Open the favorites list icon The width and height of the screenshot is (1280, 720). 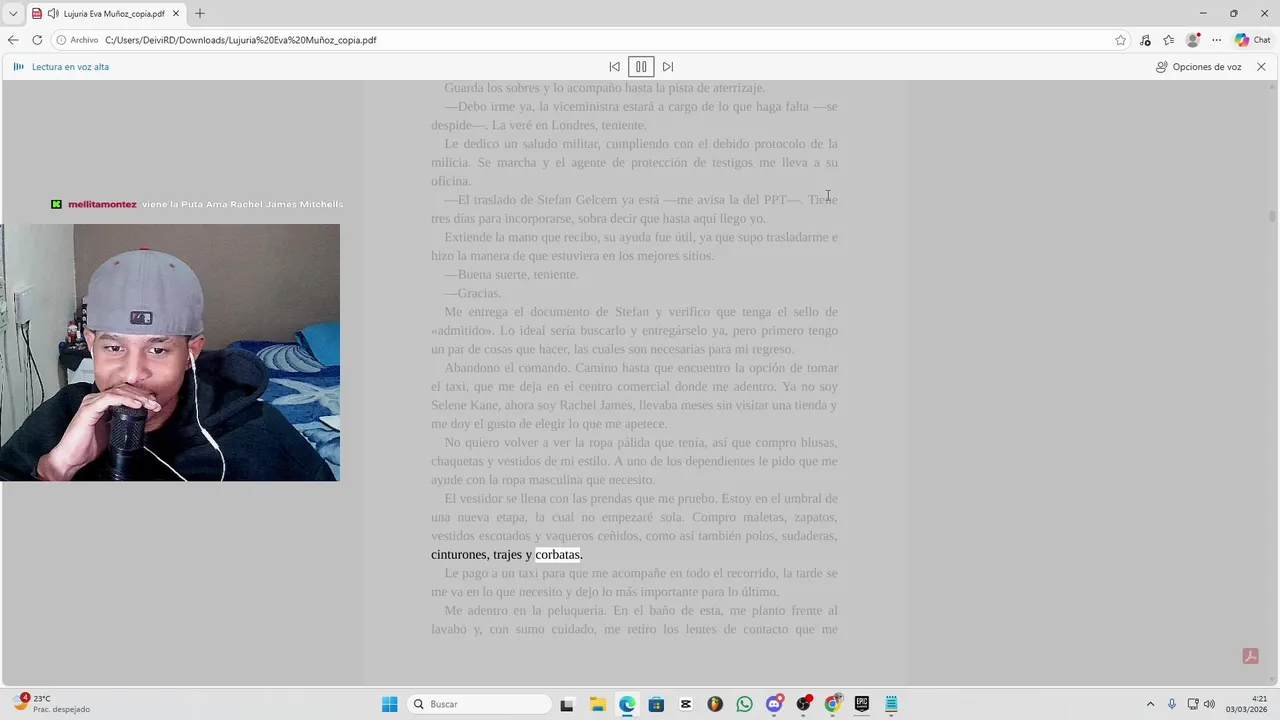(1168, 40)
